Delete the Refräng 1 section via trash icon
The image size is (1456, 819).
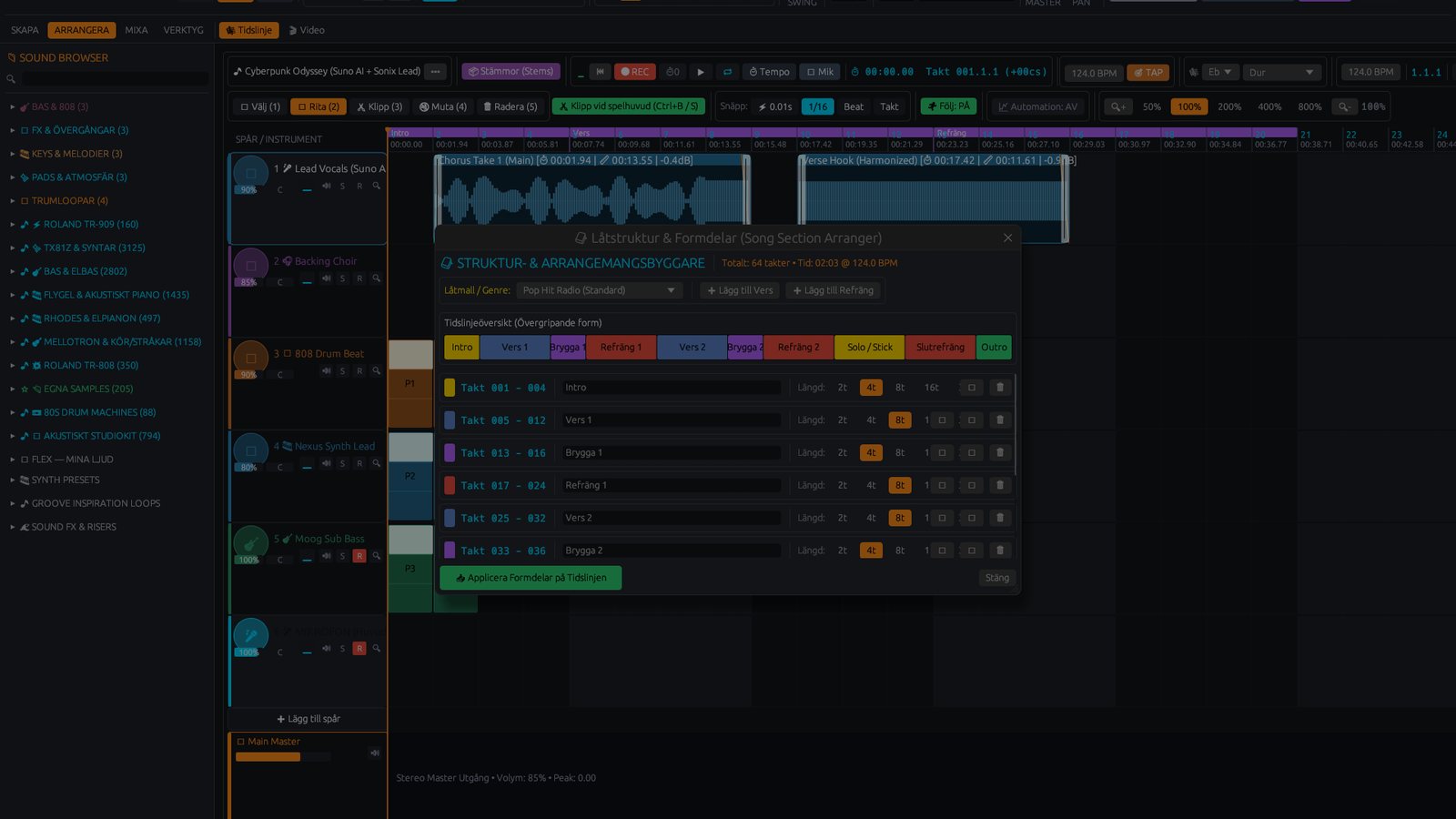[x=1000, y=486]
